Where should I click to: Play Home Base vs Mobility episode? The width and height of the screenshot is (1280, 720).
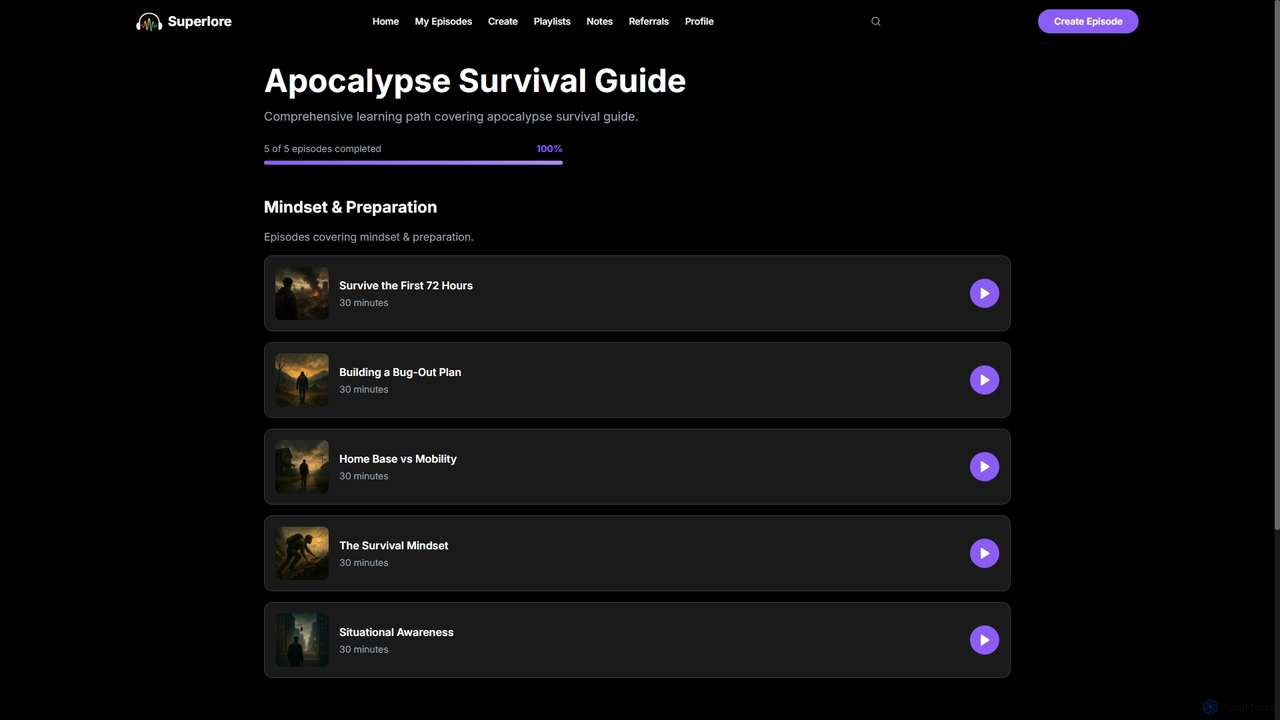[x=984, y=467]
